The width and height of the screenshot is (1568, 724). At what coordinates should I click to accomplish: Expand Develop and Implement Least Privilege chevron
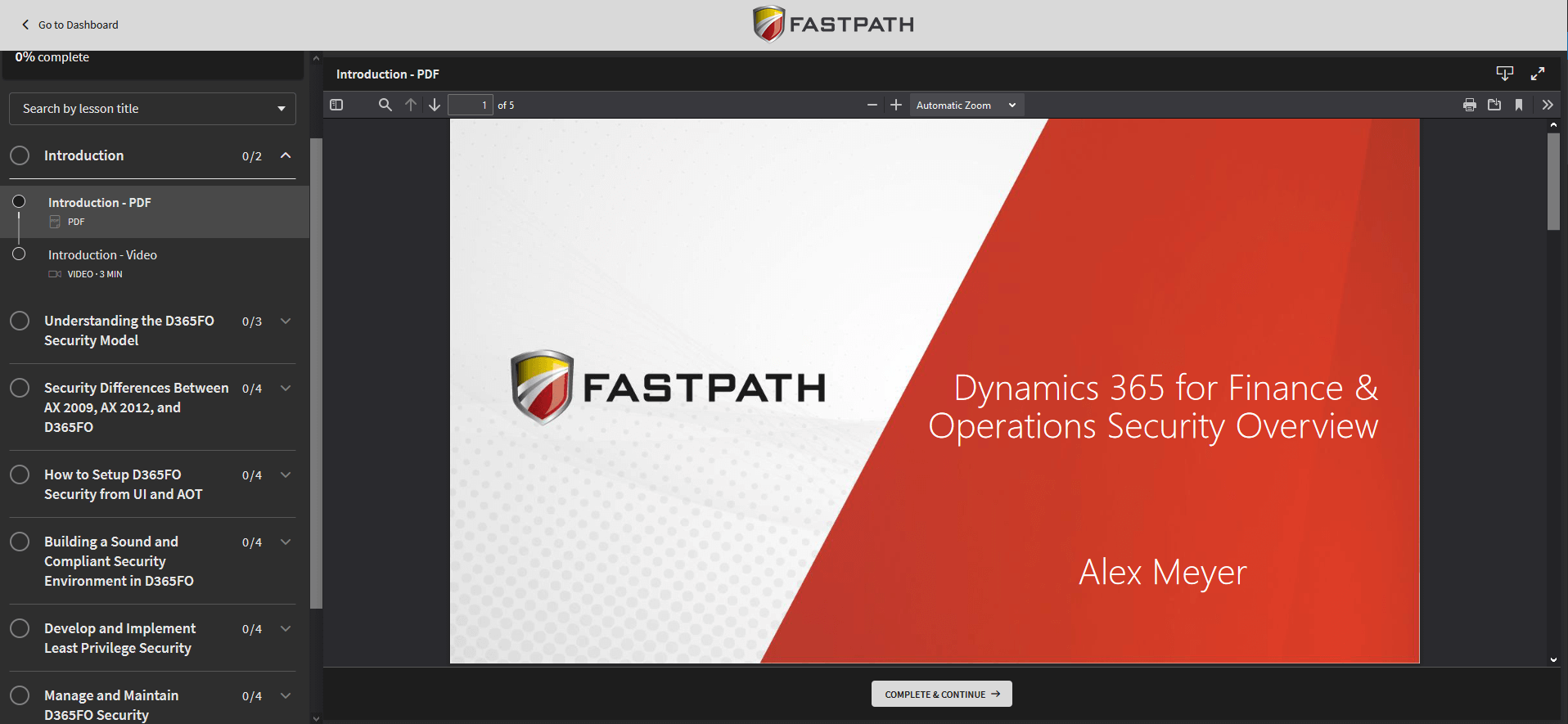pos(286,628)
